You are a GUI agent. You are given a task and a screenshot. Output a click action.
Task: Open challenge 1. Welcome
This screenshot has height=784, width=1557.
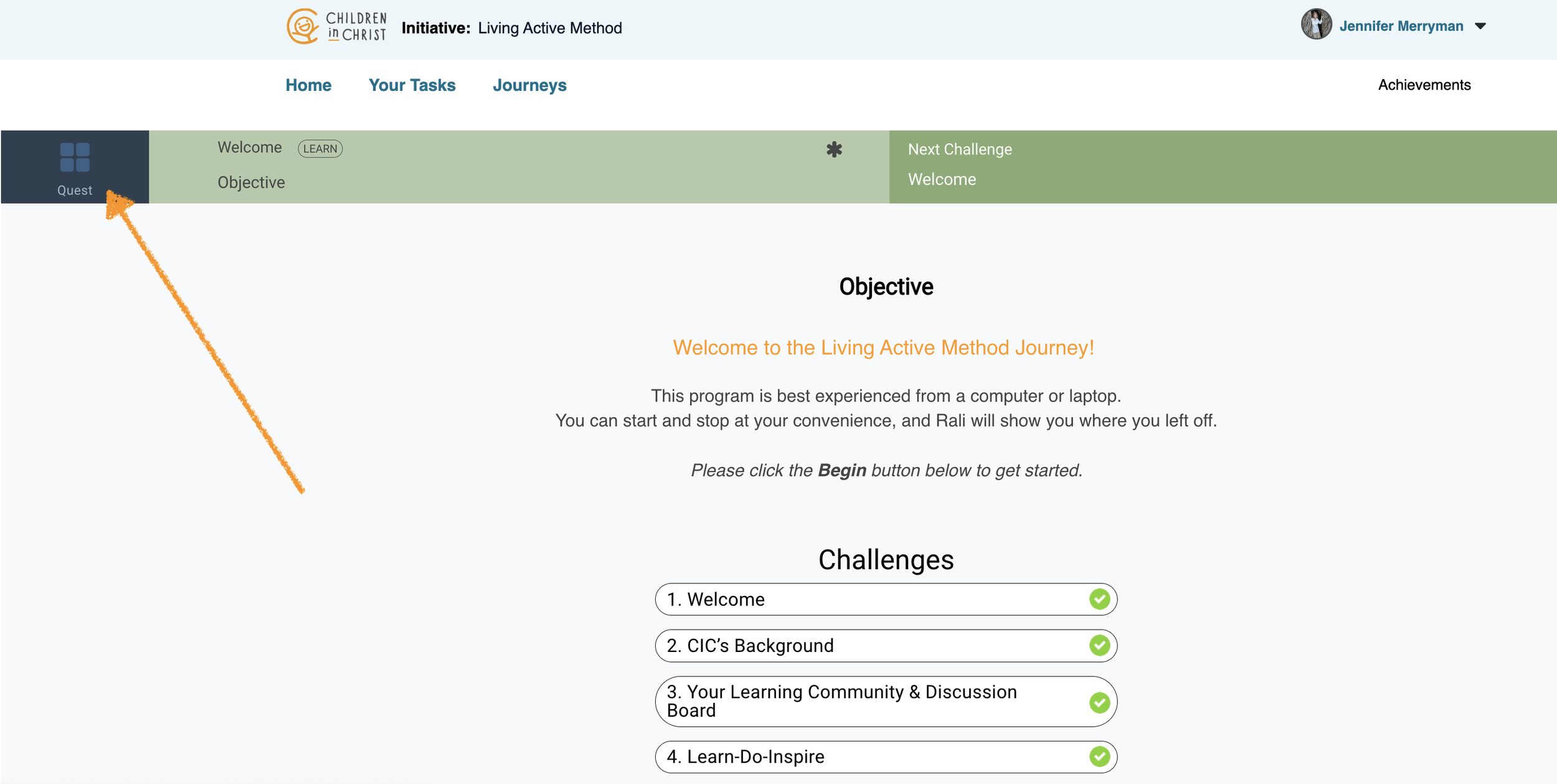[x=872, y=599]
